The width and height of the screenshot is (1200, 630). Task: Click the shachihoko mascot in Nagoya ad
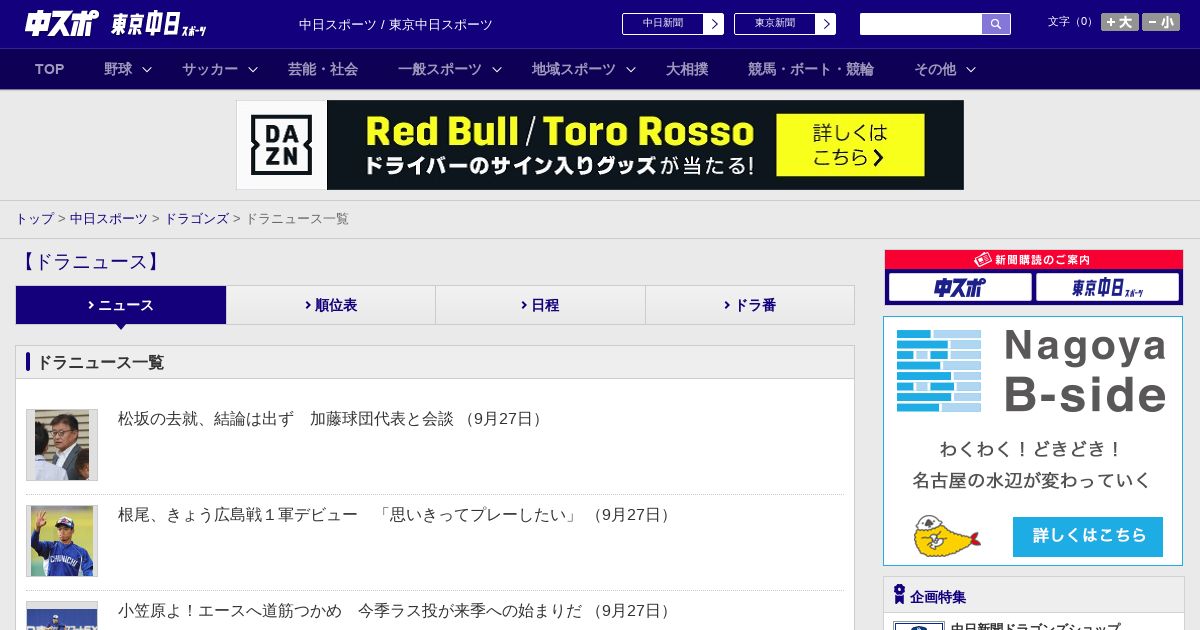[x=945, y=536]
